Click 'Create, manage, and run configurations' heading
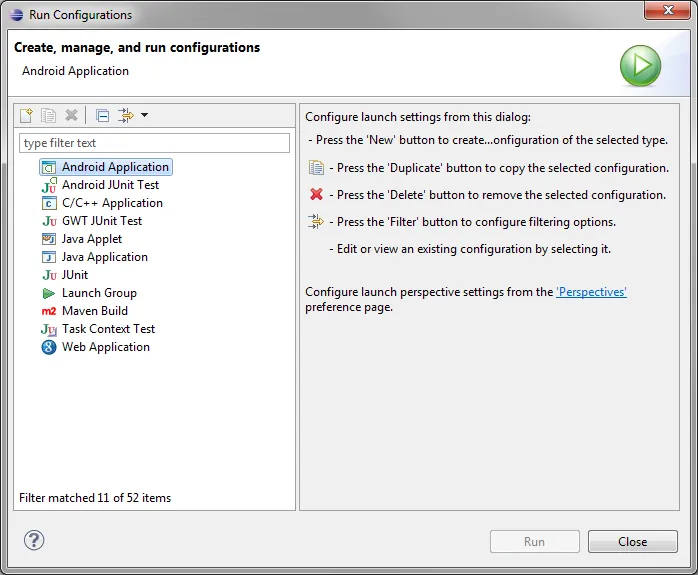 point(137,48)
